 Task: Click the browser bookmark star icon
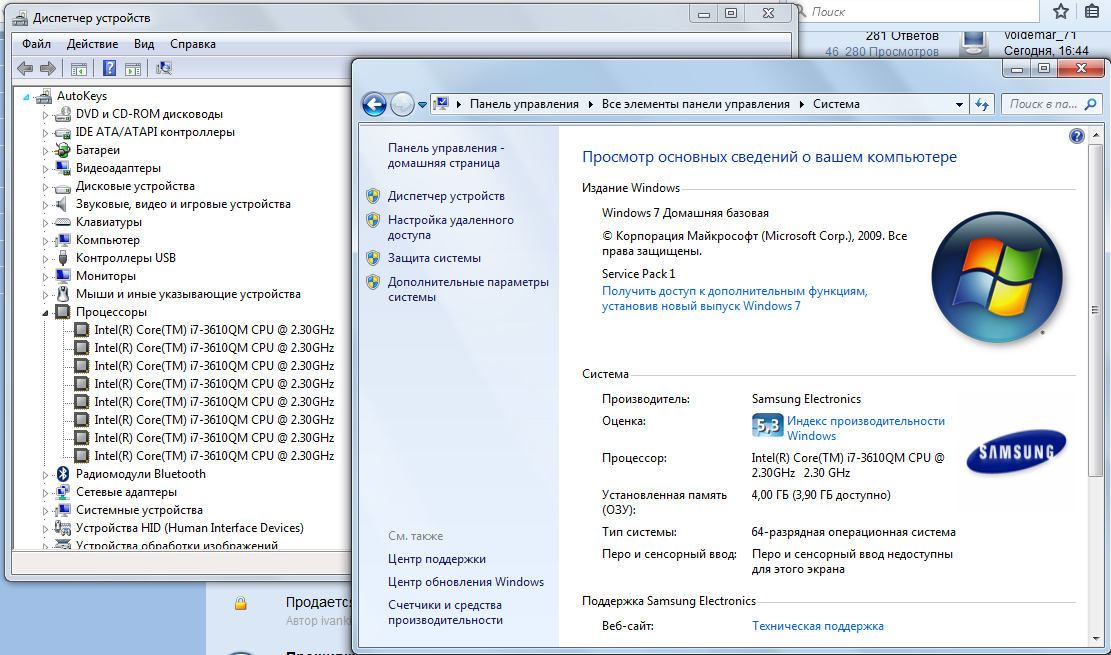click(1061, 11)
